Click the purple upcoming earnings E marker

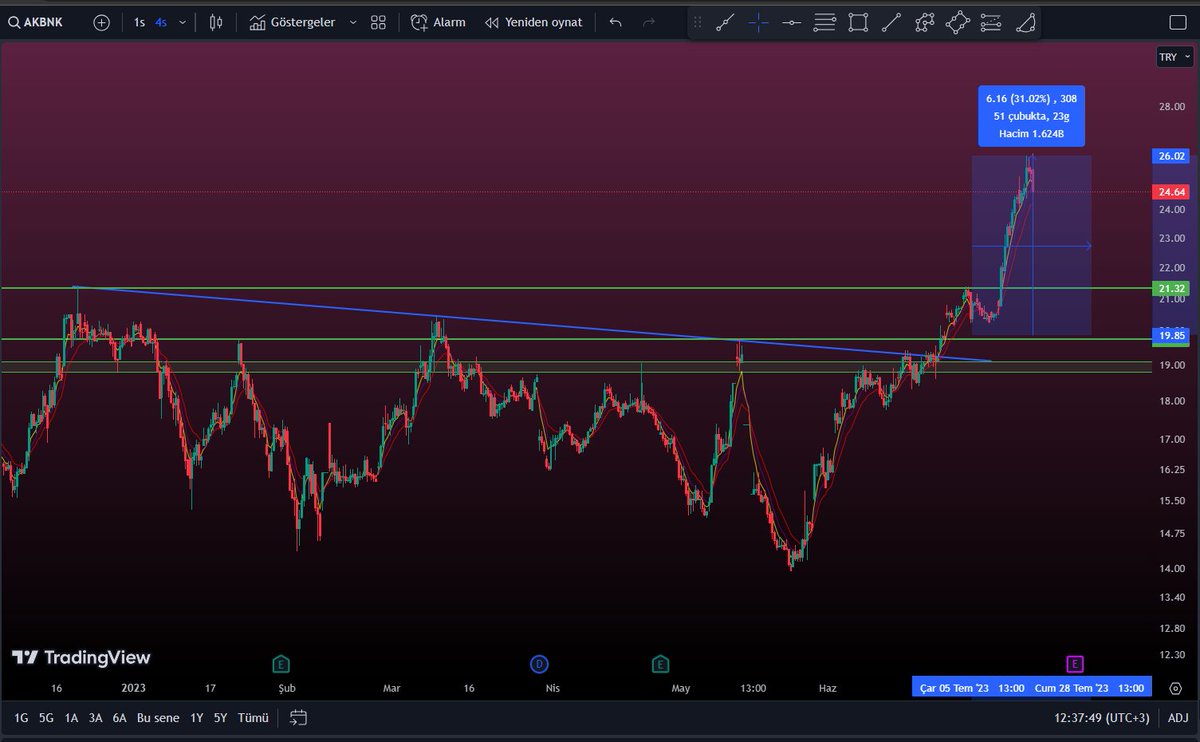tap(1075, 664)
